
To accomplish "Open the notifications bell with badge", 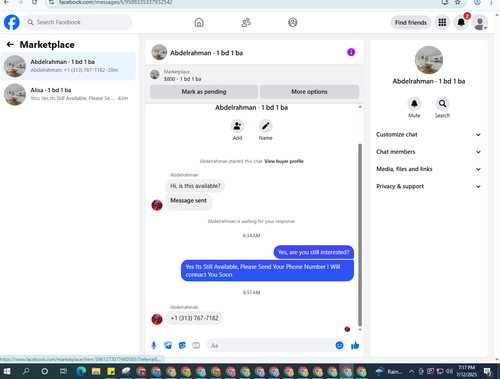I will (x=461, y=22).
